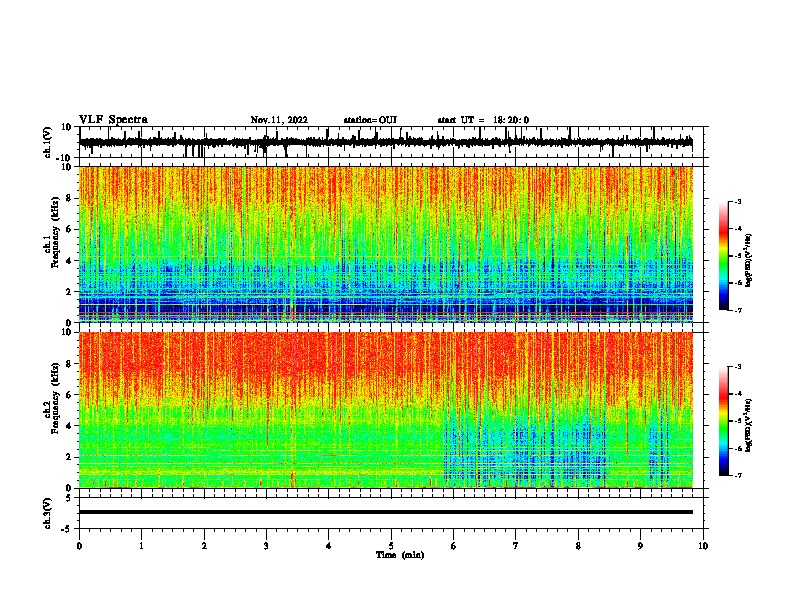The image size is (792, 612).
Task: Click the blue low-power region in ch.2 spectrogram
Action: click(525, 449)
